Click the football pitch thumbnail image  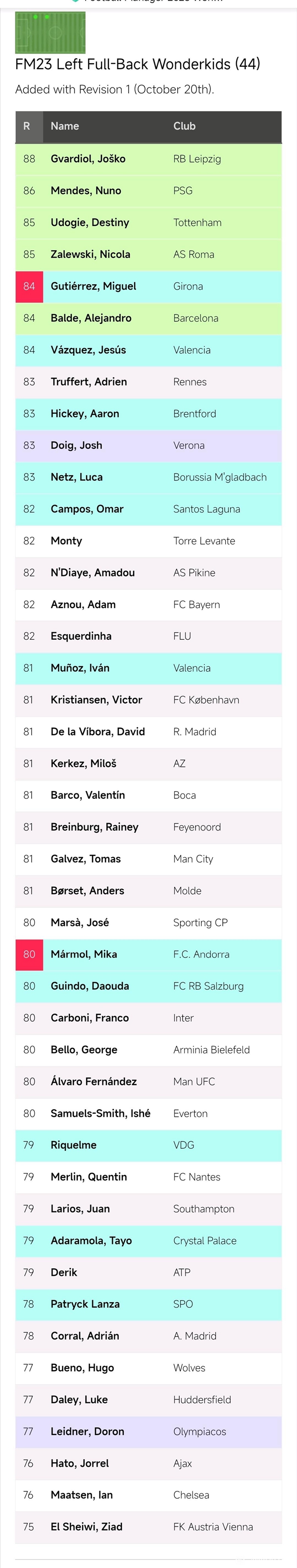(50, 32)
